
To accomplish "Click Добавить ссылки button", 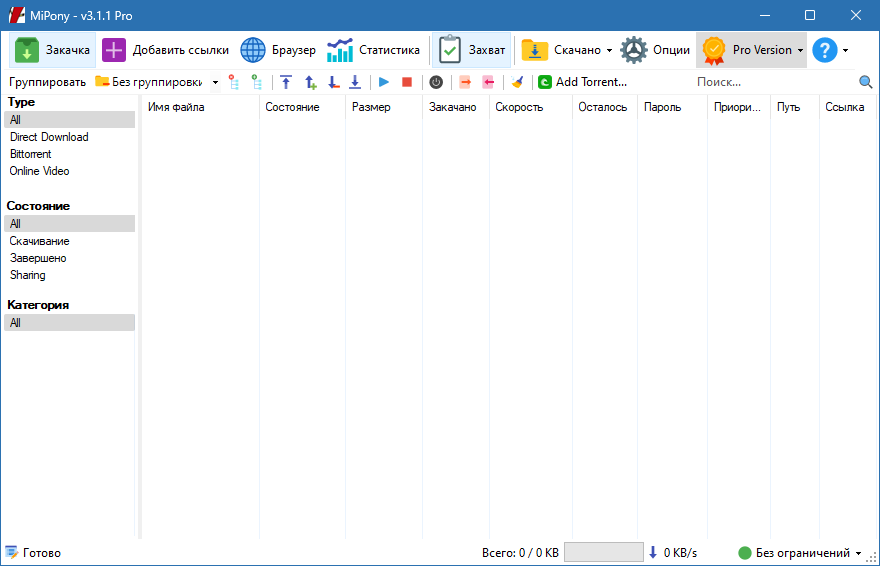I will (x=166, y=50).
